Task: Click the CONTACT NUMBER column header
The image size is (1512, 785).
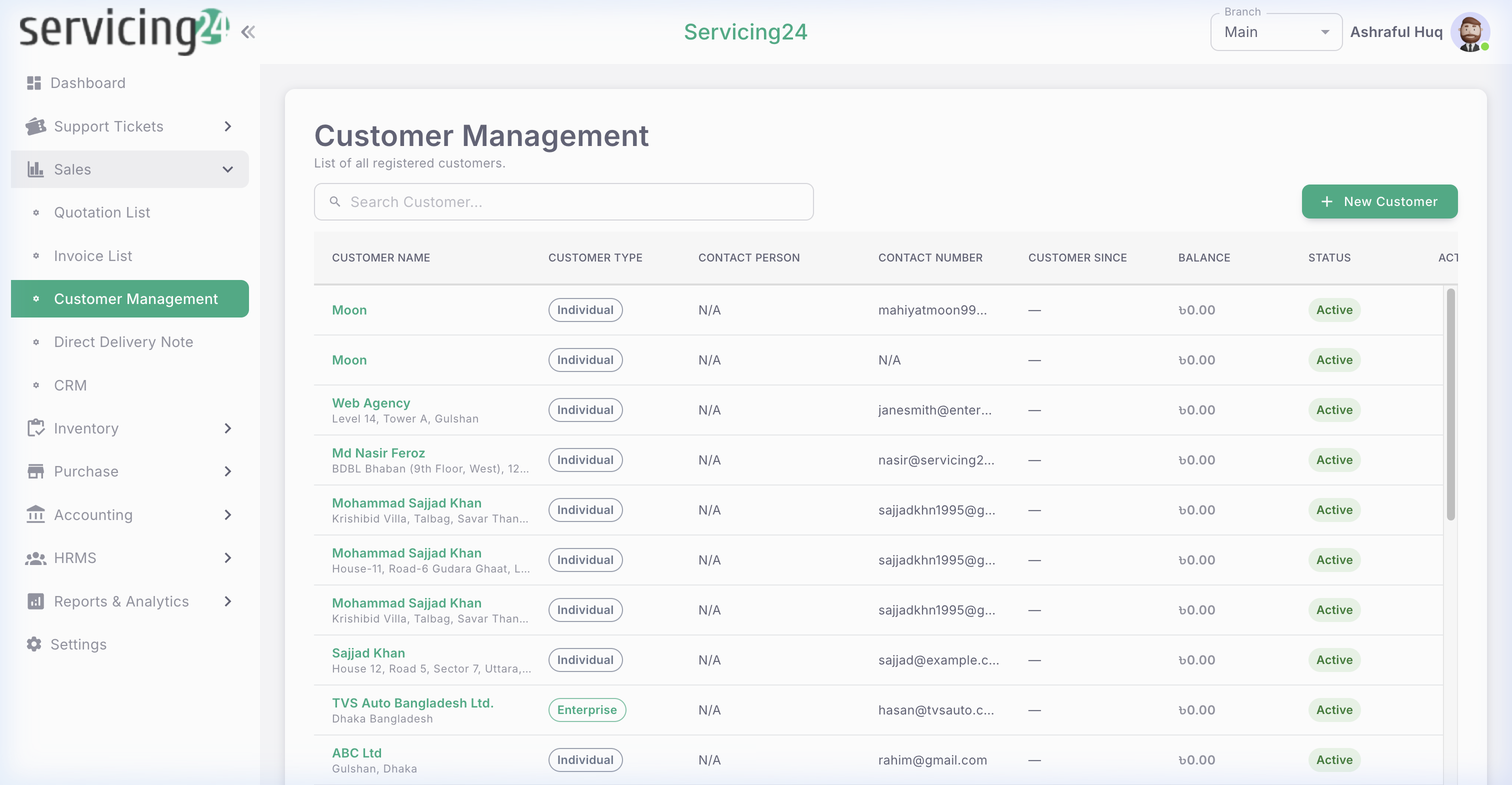Action: [x=929, y=258]
